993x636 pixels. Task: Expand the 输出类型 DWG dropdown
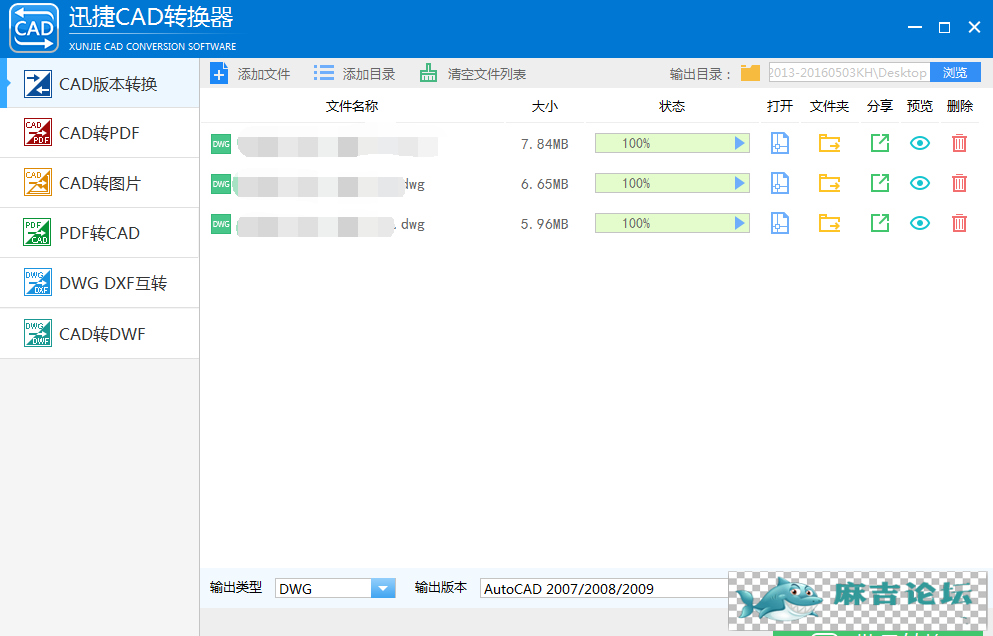pyautogui.click(x=383, y=588)
